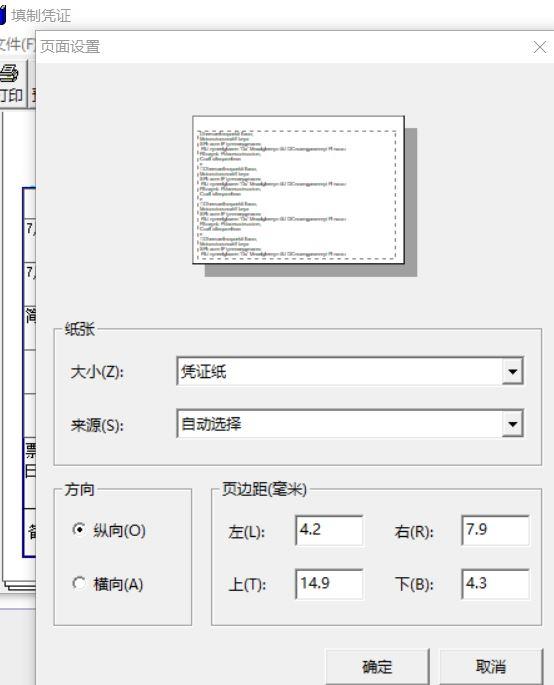Confirm settings with the 确定 button
The height and width of the screenshot is (685, 554).
377,667
